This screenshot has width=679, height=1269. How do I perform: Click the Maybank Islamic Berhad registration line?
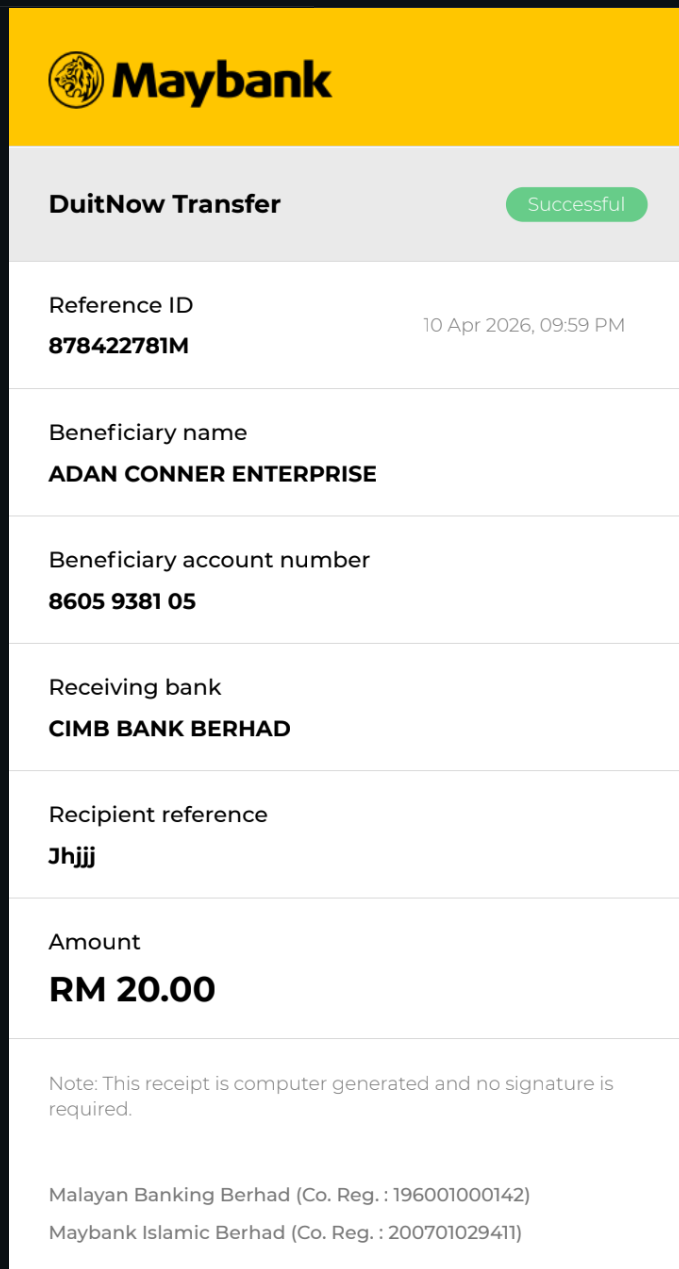[285, 1232]
